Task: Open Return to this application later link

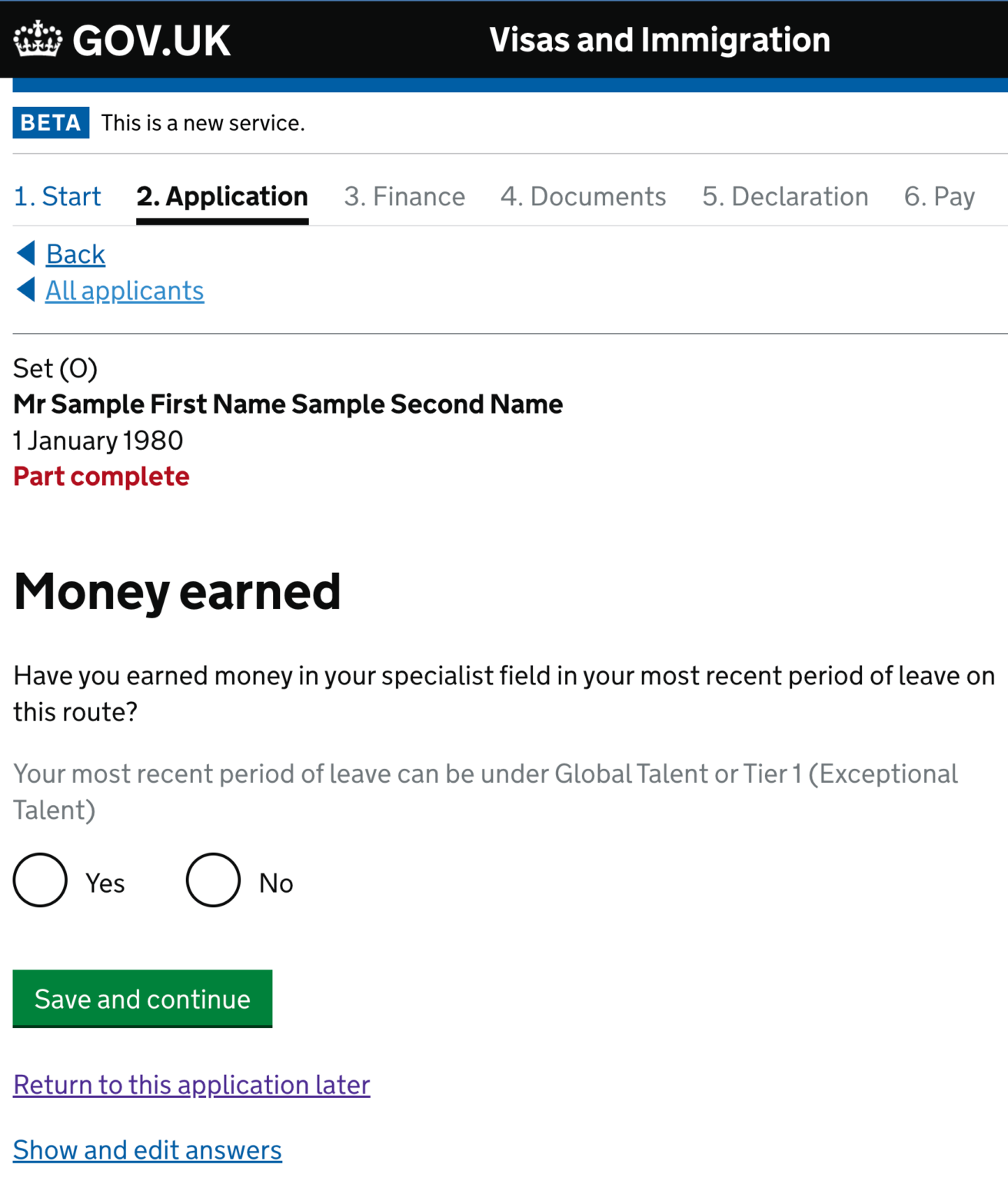Action: (x=191, y=1084)
